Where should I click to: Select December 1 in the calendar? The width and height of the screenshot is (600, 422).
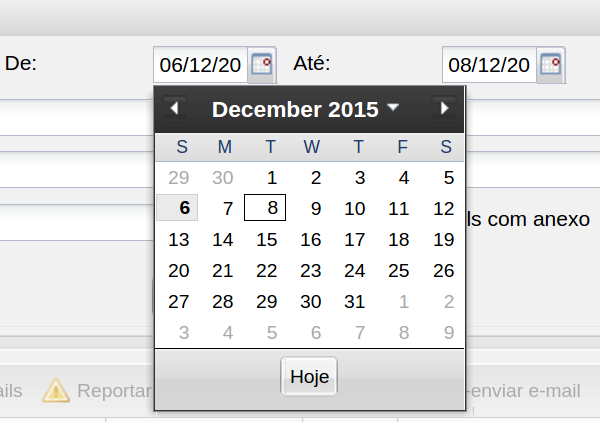point(271,178)
